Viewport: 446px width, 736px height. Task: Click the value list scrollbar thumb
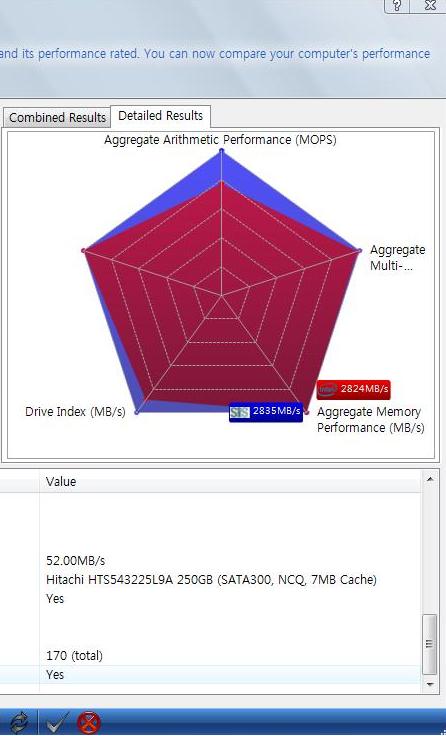(430, 644)
